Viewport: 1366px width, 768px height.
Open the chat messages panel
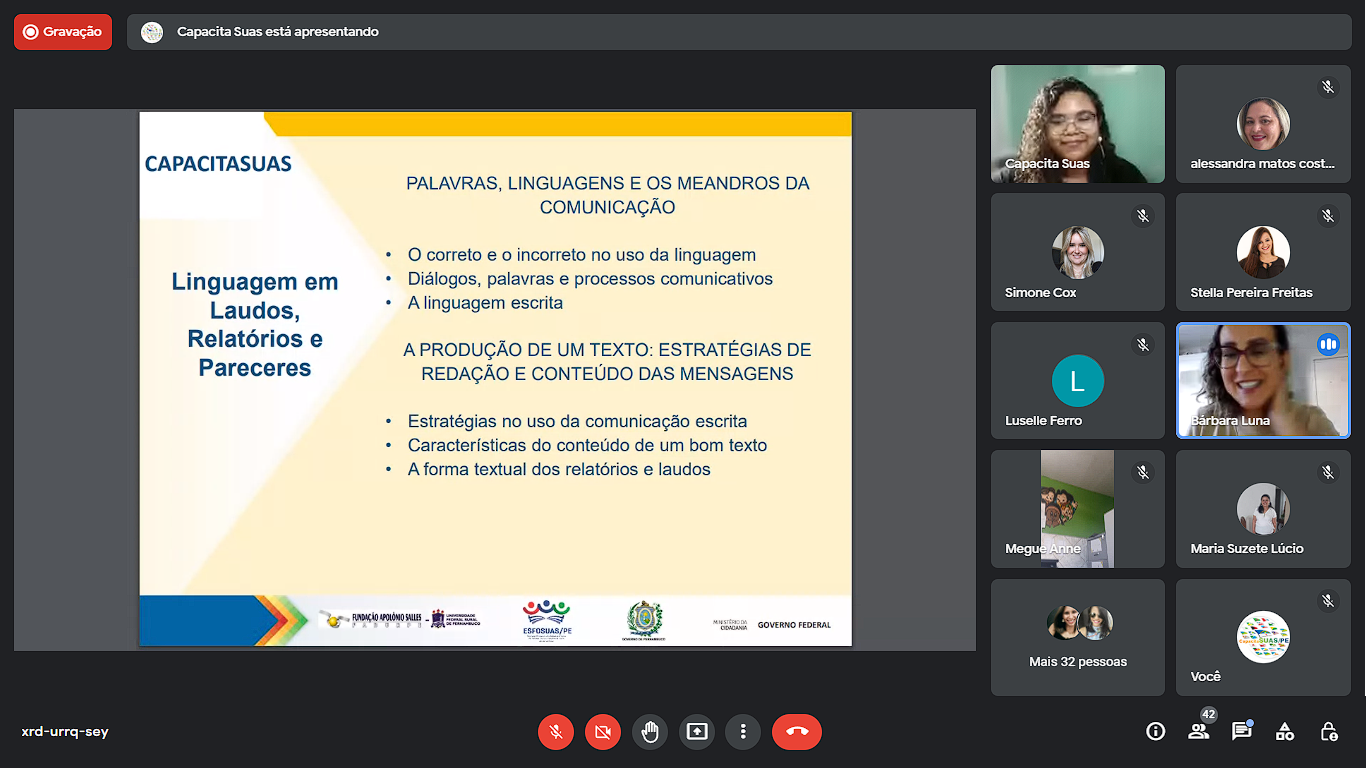click(1241, 732)
